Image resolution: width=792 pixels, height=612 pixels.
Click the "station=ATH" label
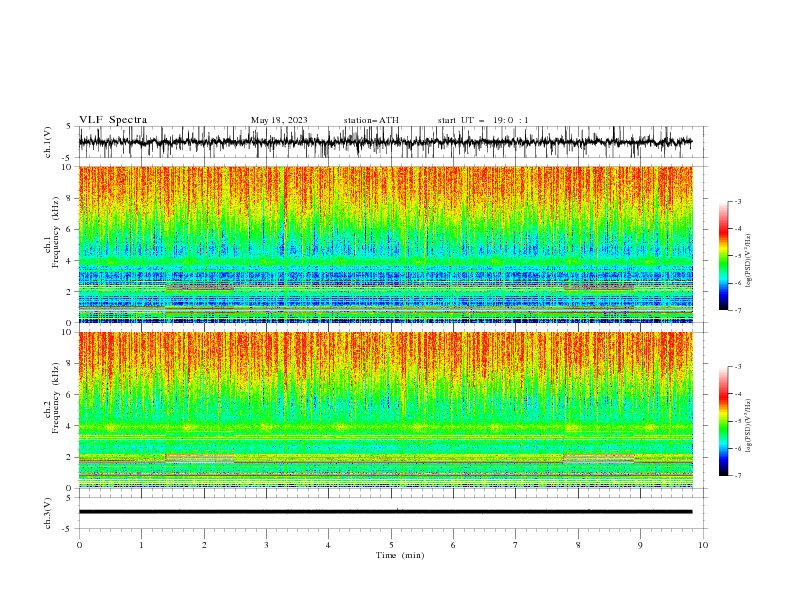371,120
